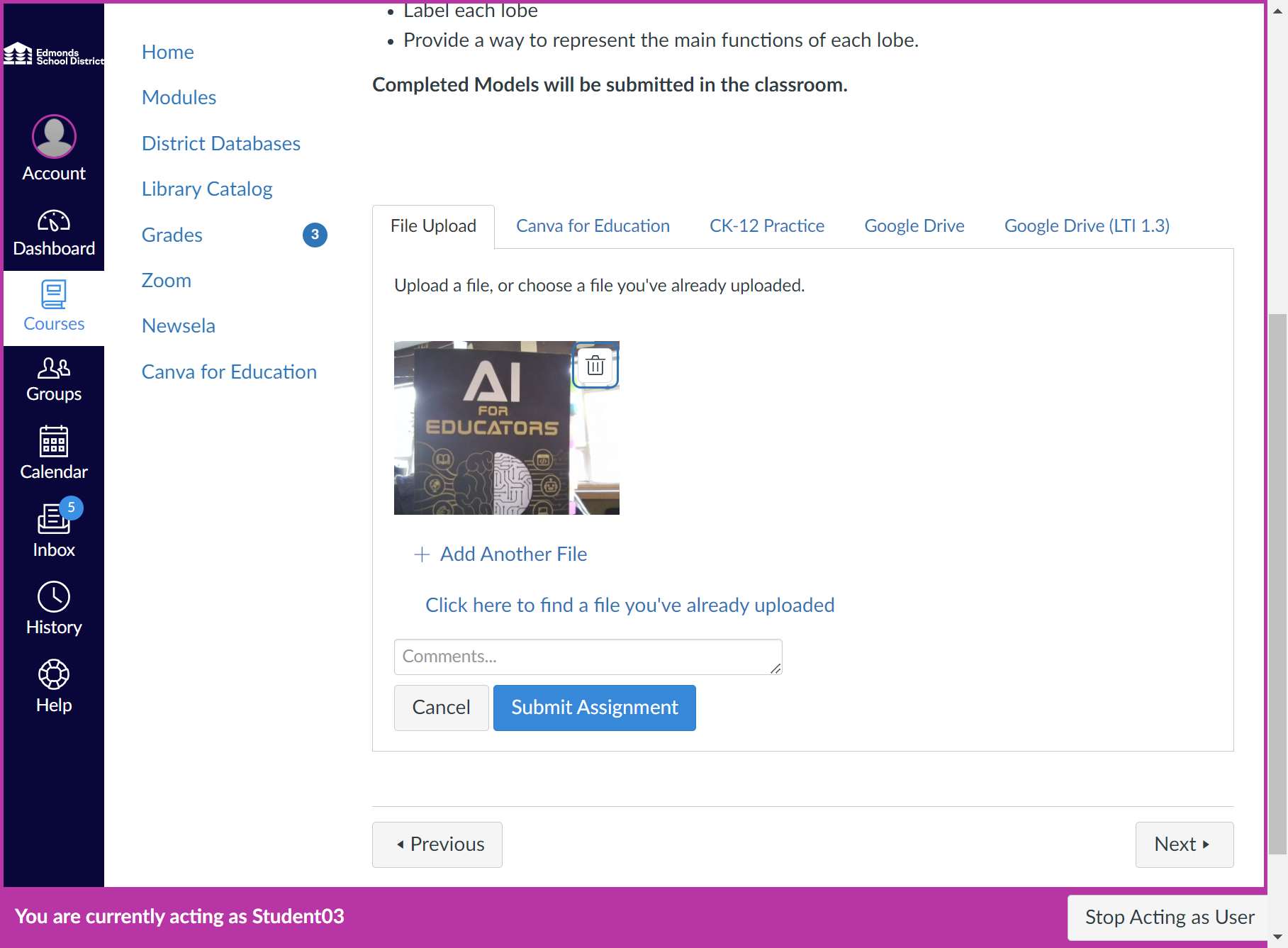Screen dimensions: 1288x948
Task: Click the Submit Assignment button
Action: [595, 708]
